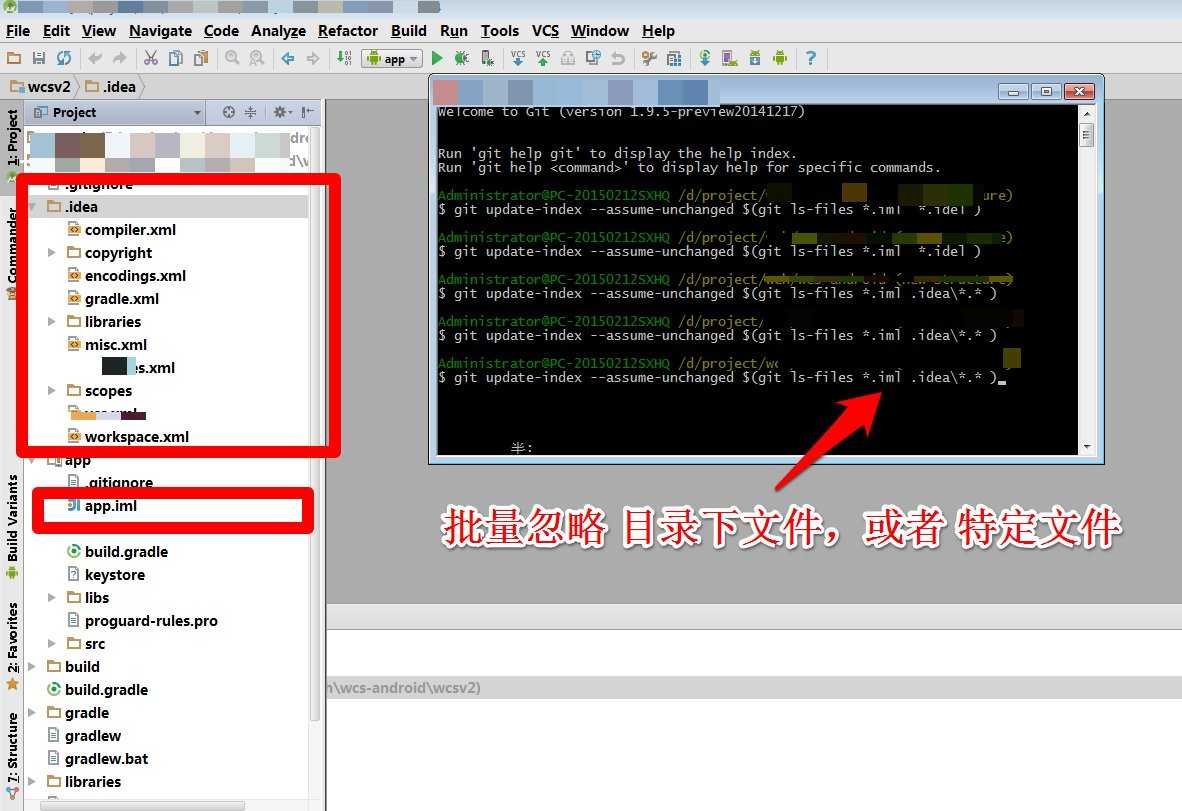
Task: Expand the build folder arrow
Action: tap(32, 666)
